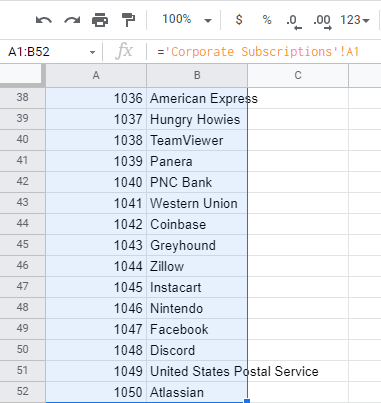
Task: Increase decimal places
Action: click(x=322, y=21)
